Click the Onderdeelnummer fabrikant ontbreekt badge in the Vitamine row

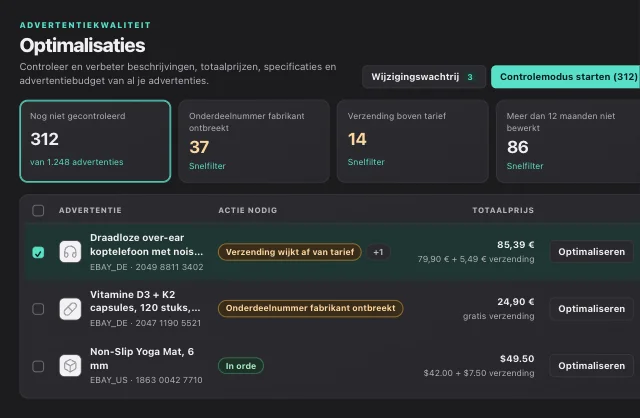(x=311, y=308)
